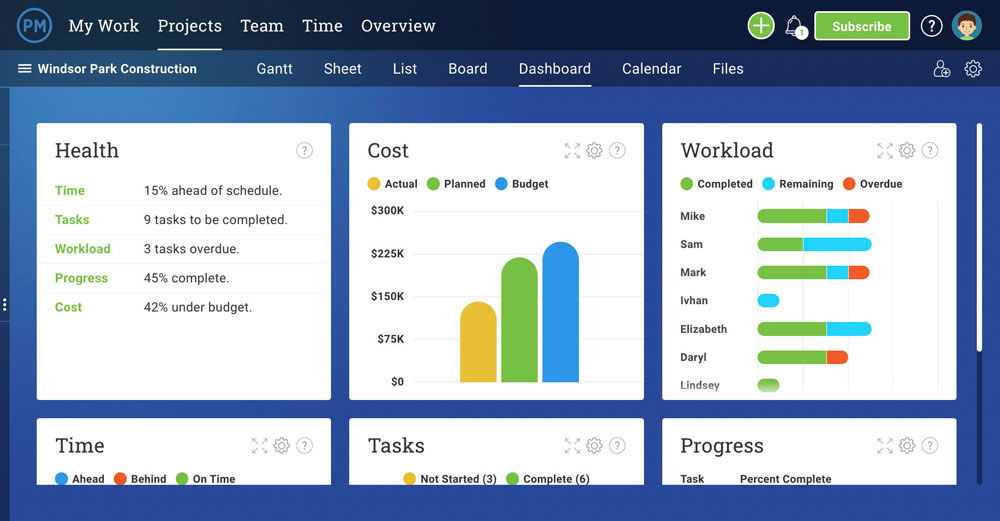This screenshot has height=521, width=1000.
Task: Click the PM logo icon
Action: click(x=34, y=26)
